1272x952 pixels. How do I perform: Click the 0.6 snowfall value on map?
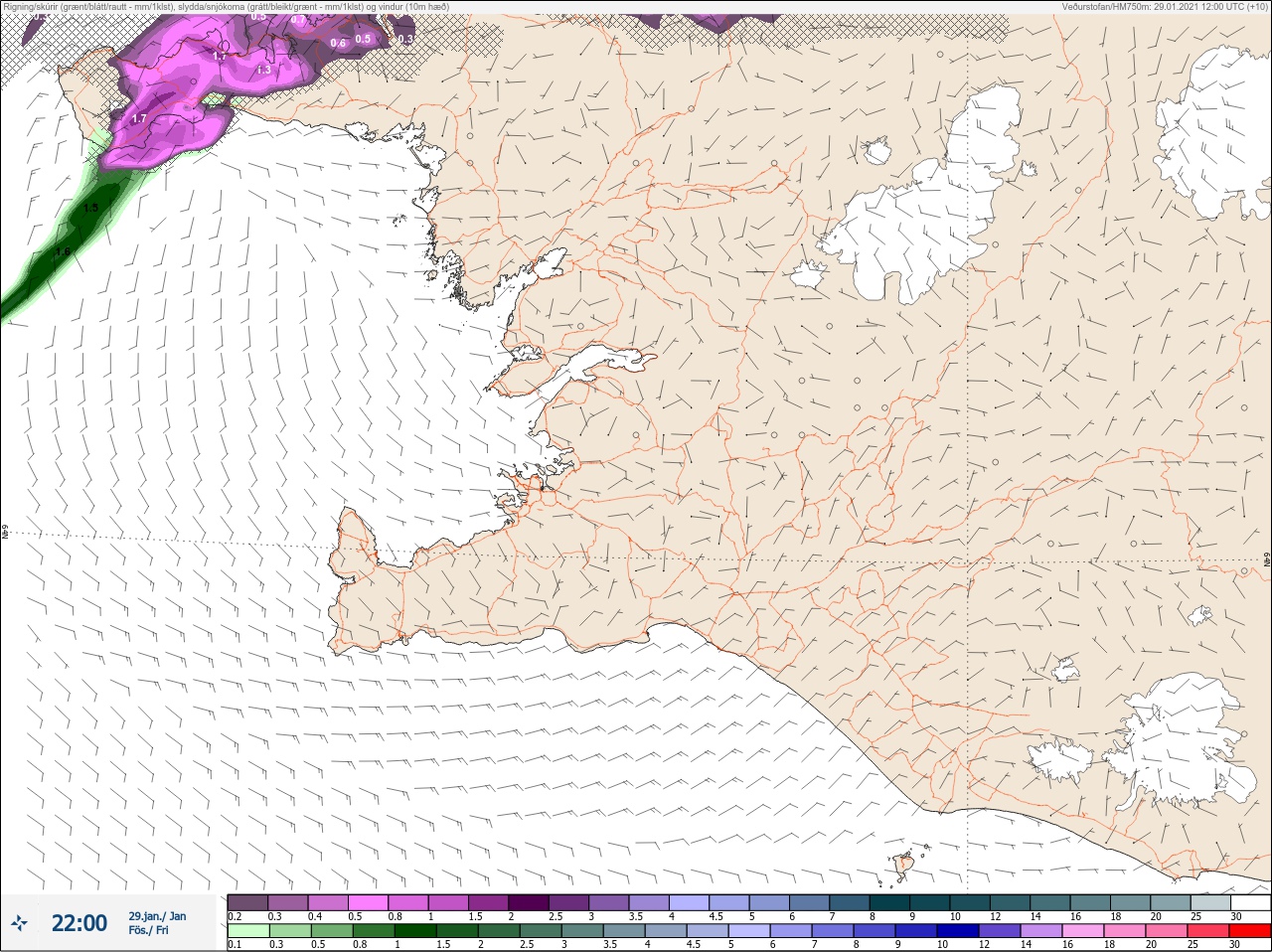(x=338, y=43)
